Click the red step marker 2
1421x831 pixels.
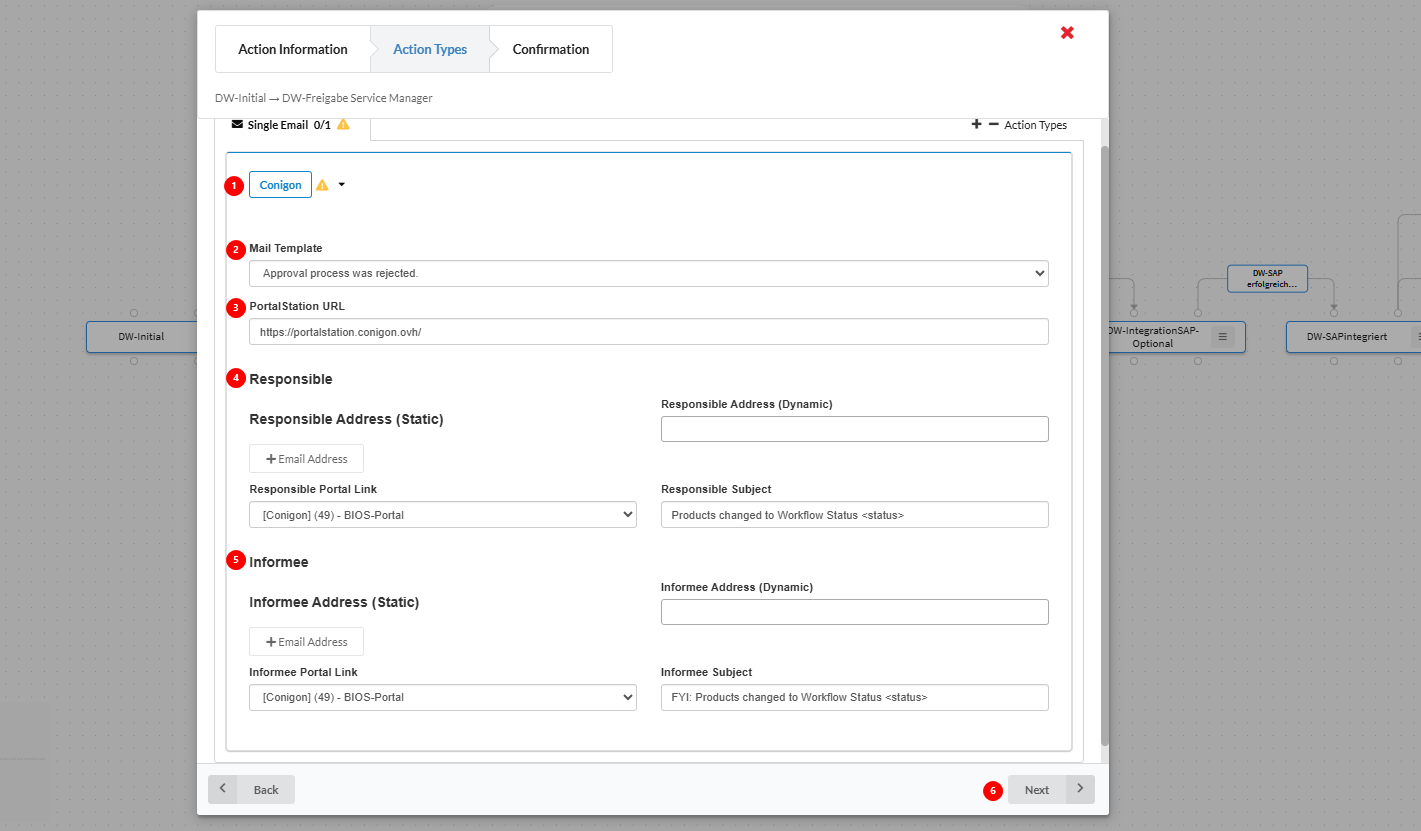pyautogui.click(x=235, y=249)
